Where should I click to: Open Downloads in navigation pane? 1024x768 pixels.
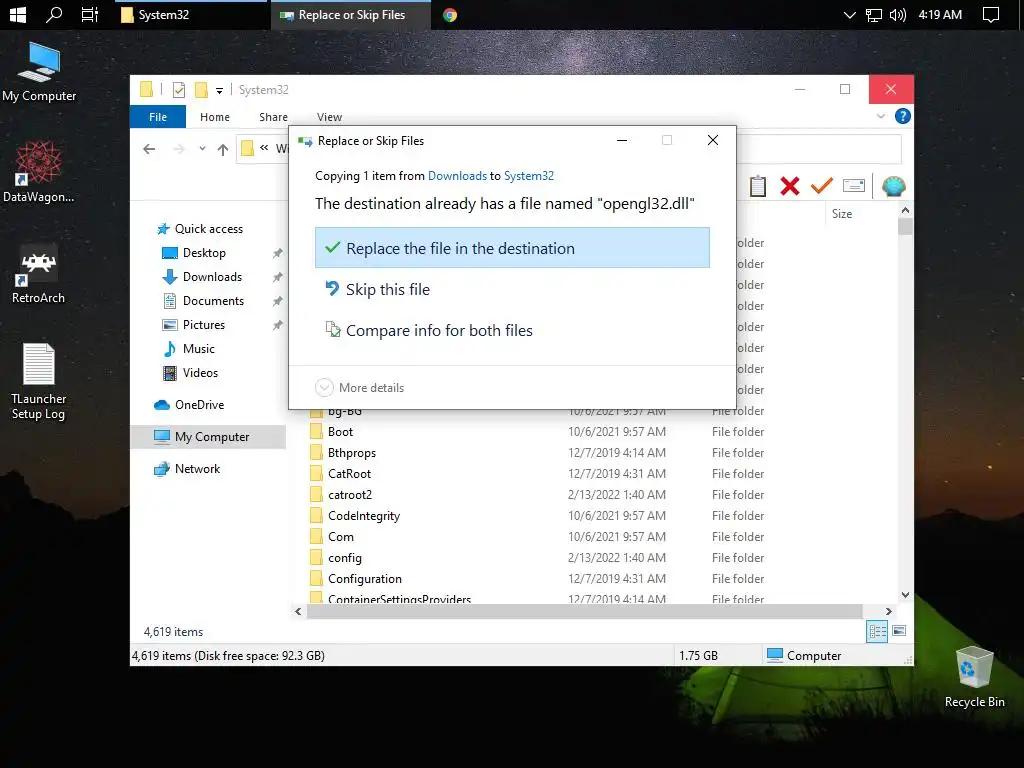coord(212,277)
